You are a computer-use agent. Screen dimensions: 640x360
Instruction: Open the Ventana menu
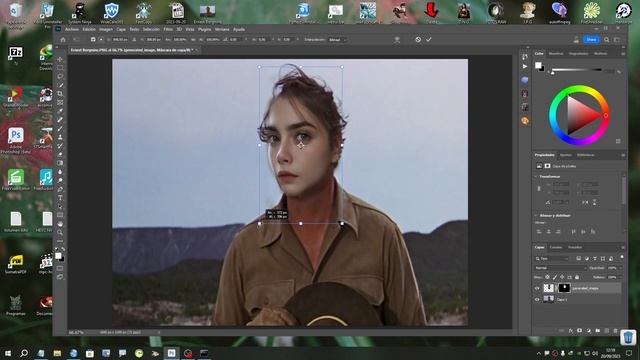pyautogui.click(x=222, y=29)
